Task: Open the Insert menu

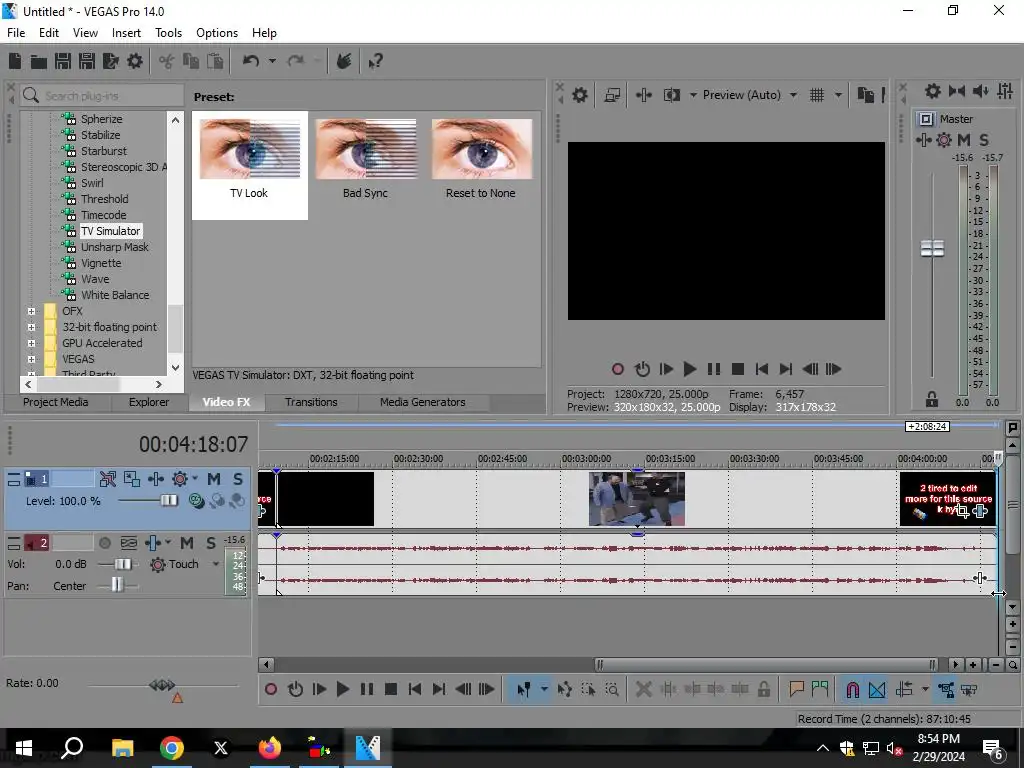Action: coord(126,33)
